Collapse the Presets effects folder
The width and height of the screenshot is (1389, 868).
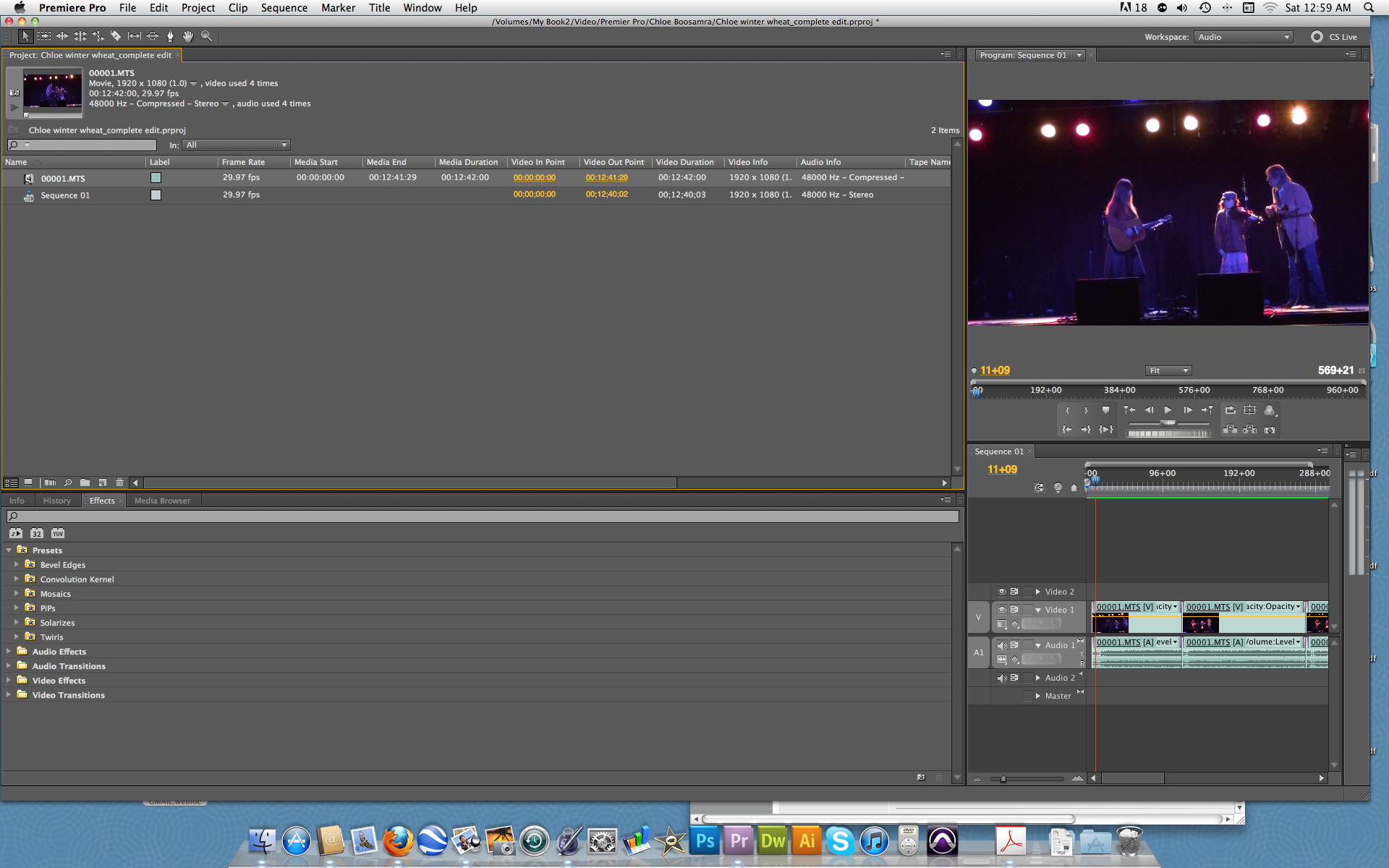click(x=9, y=550)
